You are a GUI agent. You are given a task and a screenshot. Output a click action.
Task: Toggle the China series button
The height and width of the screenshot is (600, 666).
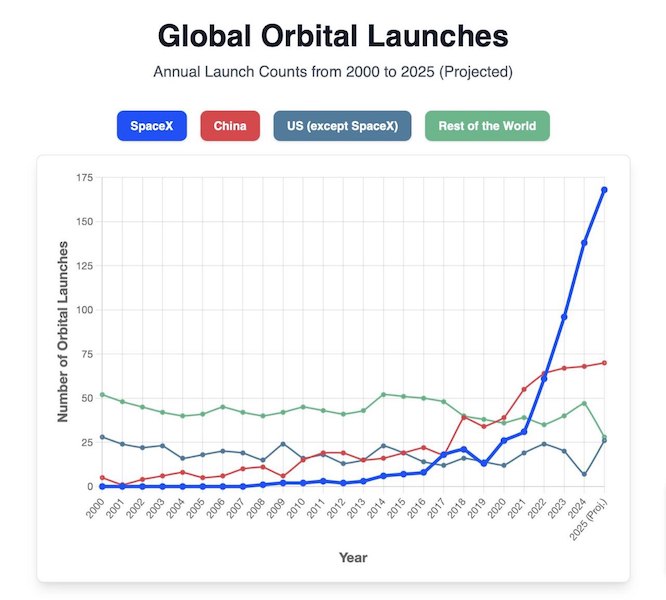[x=231, y=126]
